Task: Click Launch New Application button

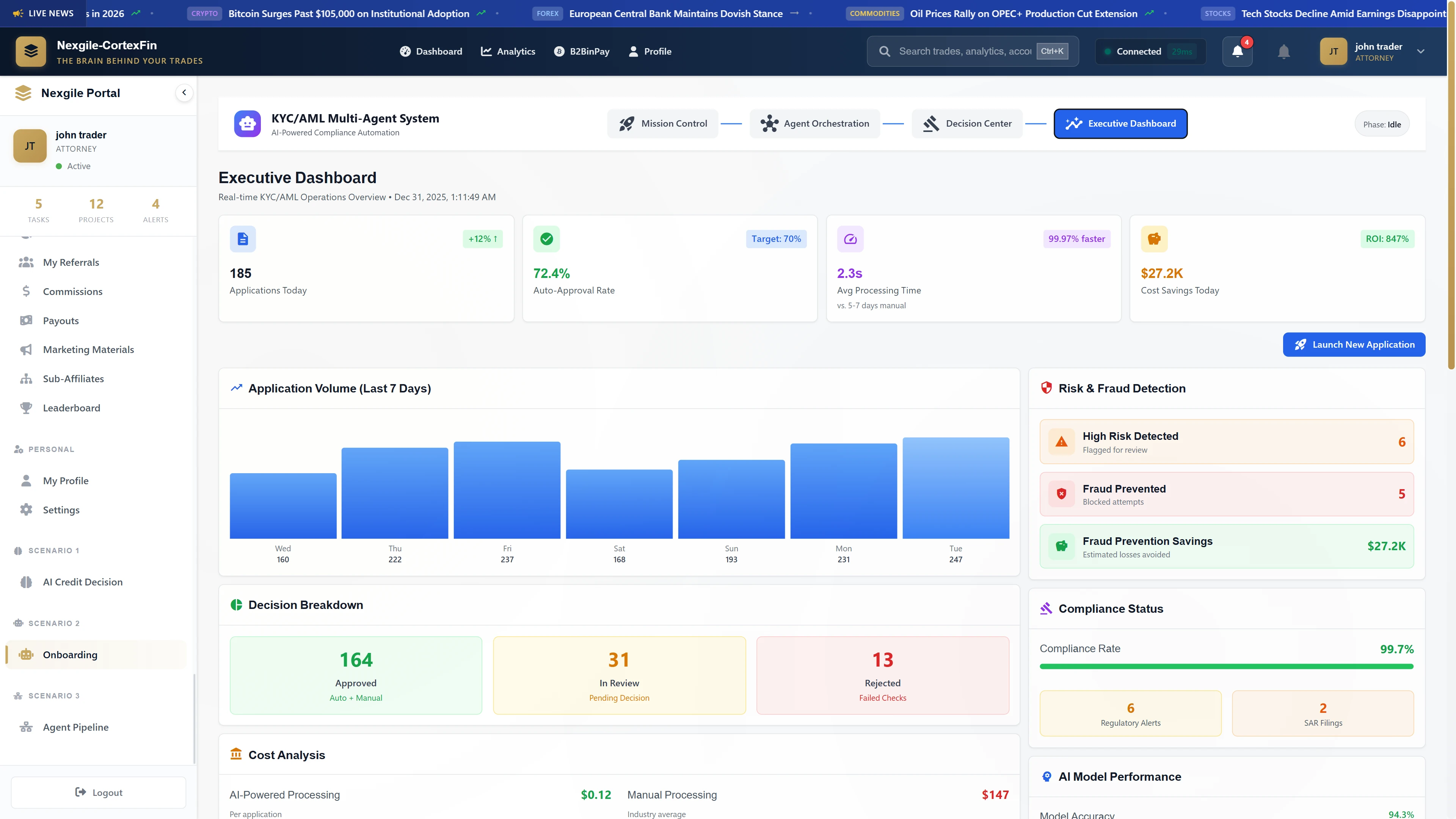Action: (x=1354, y=344)
